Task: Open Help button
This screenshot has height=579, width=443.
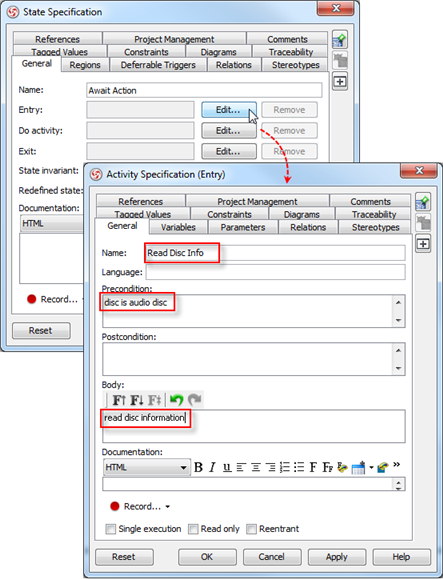Action: tap(401, 557)
